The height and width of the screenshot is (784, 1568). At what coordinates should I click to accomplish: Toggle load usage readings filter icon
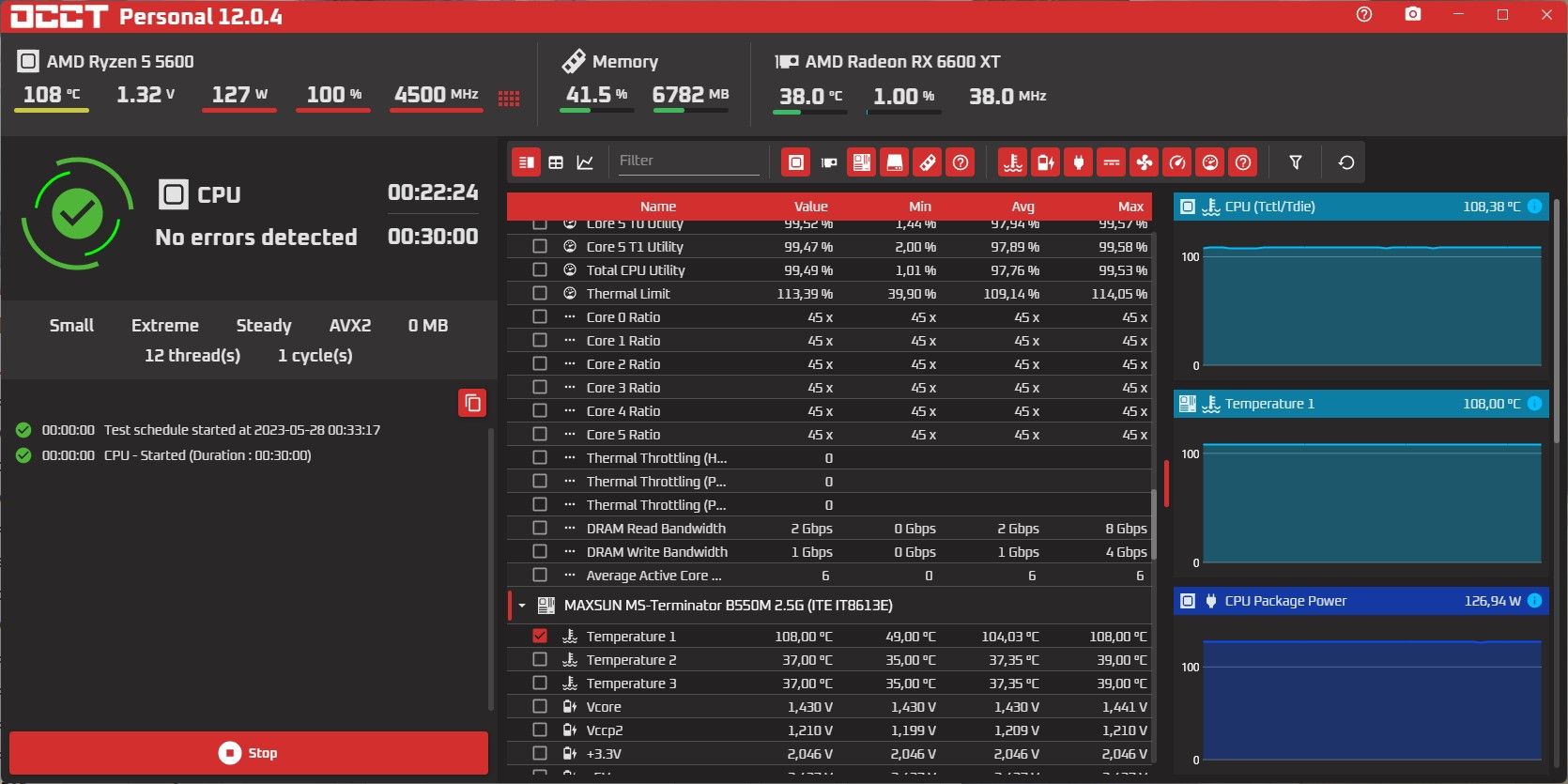click(x=1210, y=162)
